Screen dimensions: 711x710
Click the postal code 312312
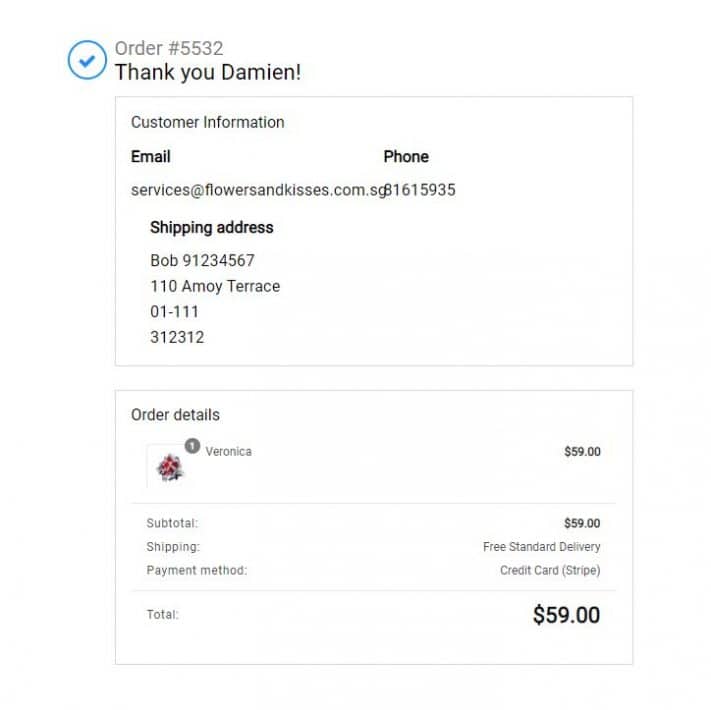tap(177, 337)
